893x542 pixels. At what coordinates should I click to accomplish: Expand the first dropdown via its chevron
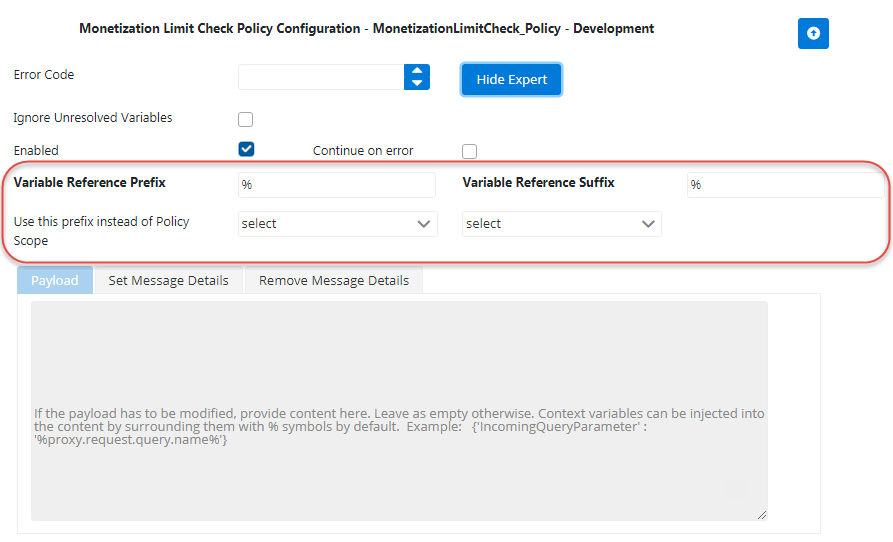click(423, 224)
